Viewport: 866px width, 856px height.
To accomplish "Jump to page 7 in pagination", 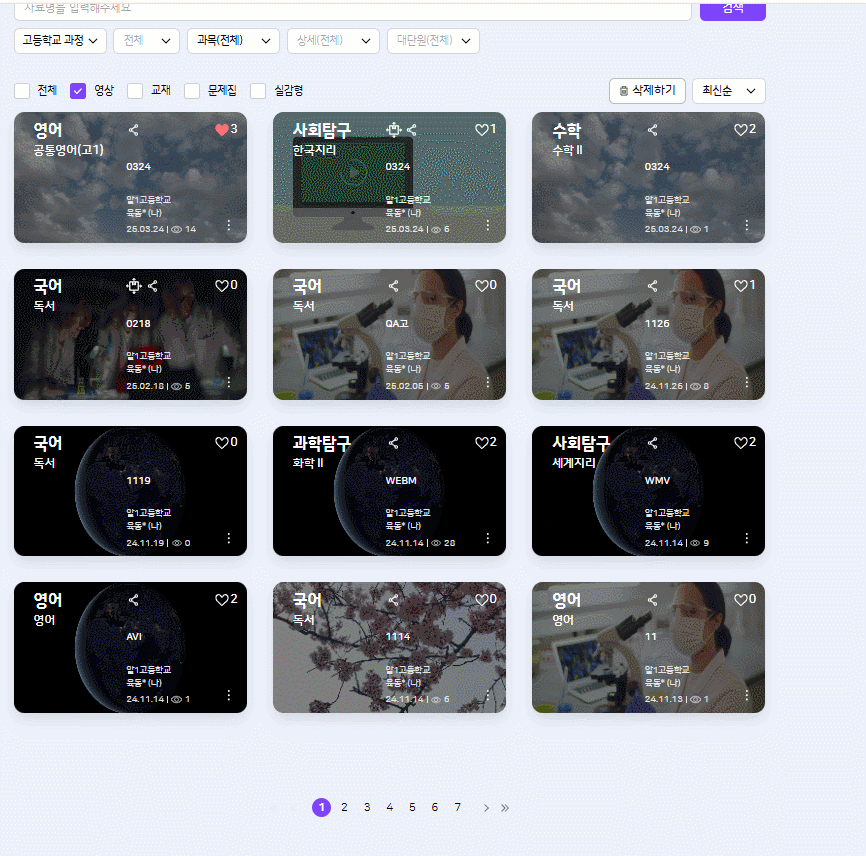I will [457, 808].
